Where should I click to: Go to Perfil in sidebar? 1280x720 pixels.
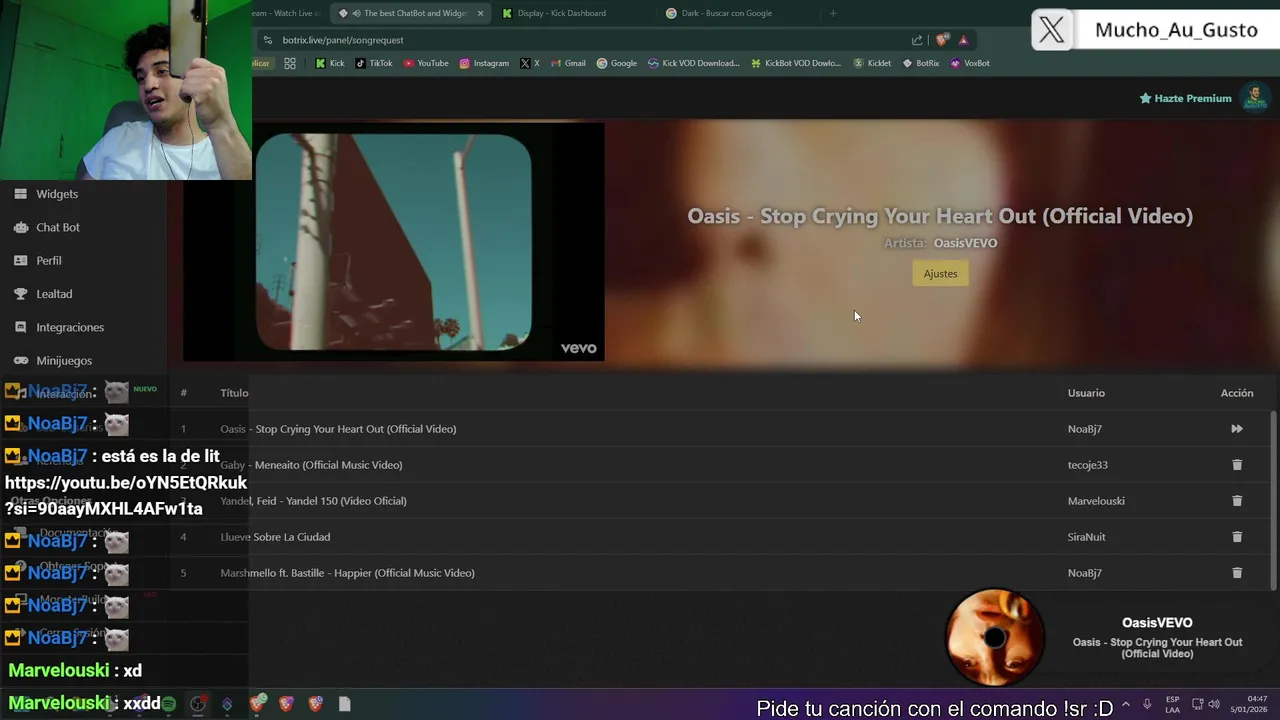tap(49, 260)
